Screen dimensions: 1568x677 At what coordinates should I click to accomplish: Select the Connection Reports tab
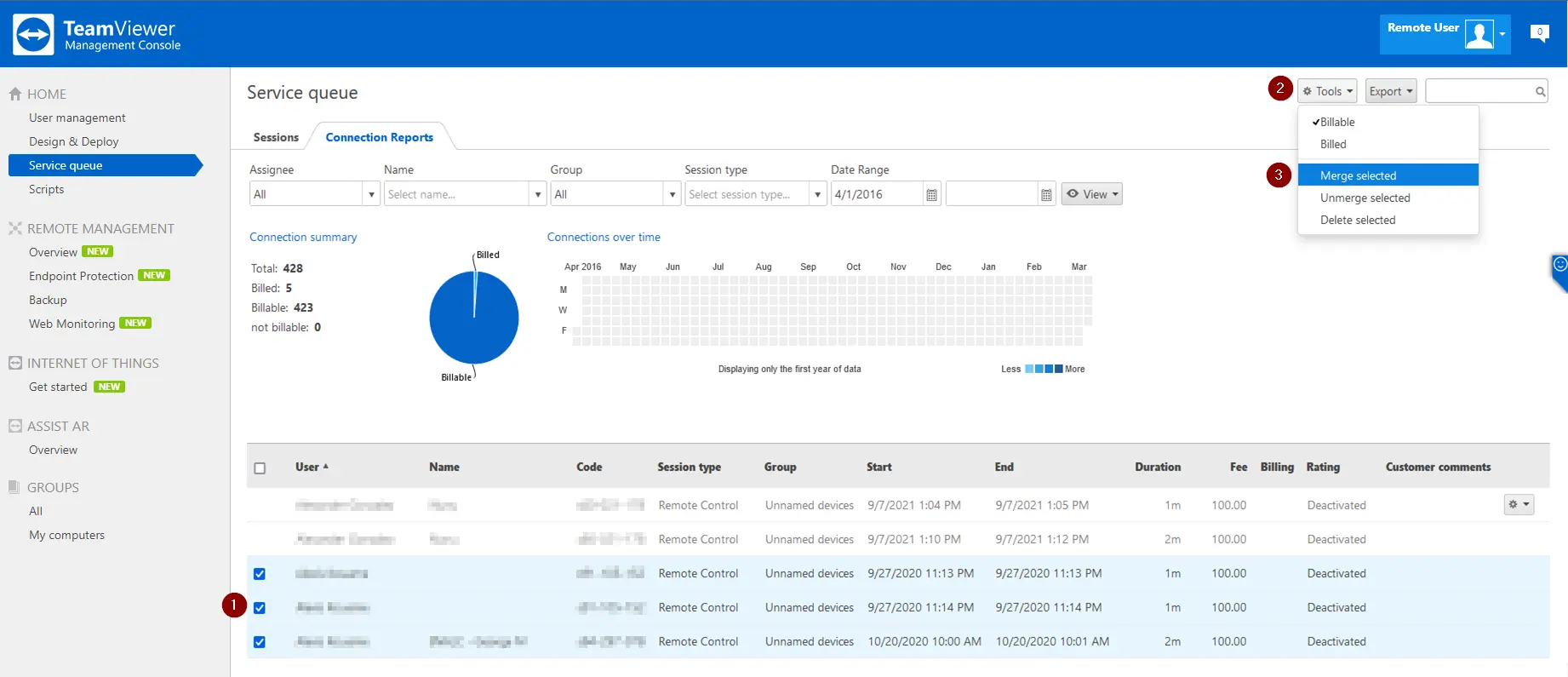pos(379,137)
